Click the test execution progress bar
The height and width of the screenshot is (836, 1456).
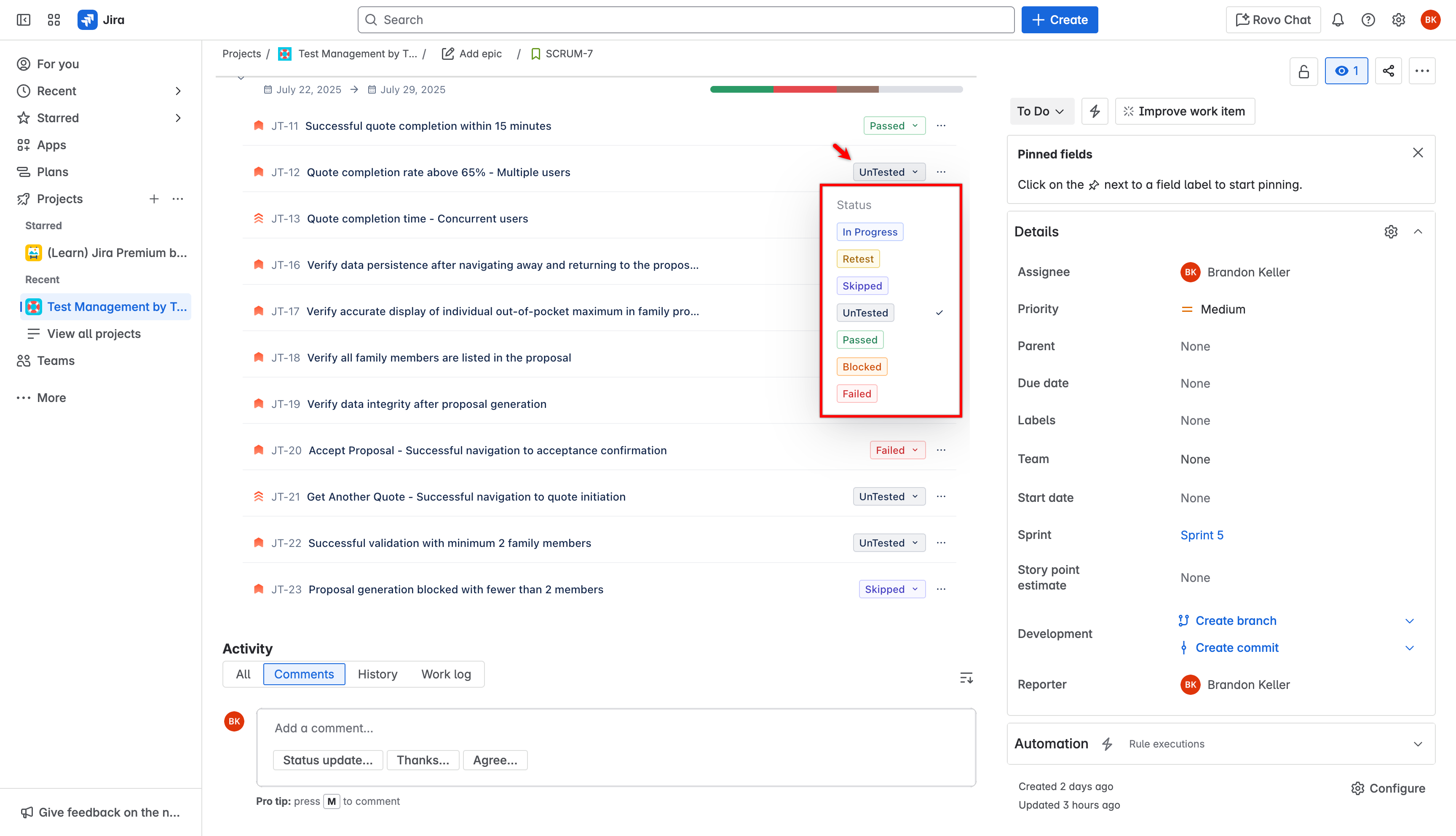835,90
